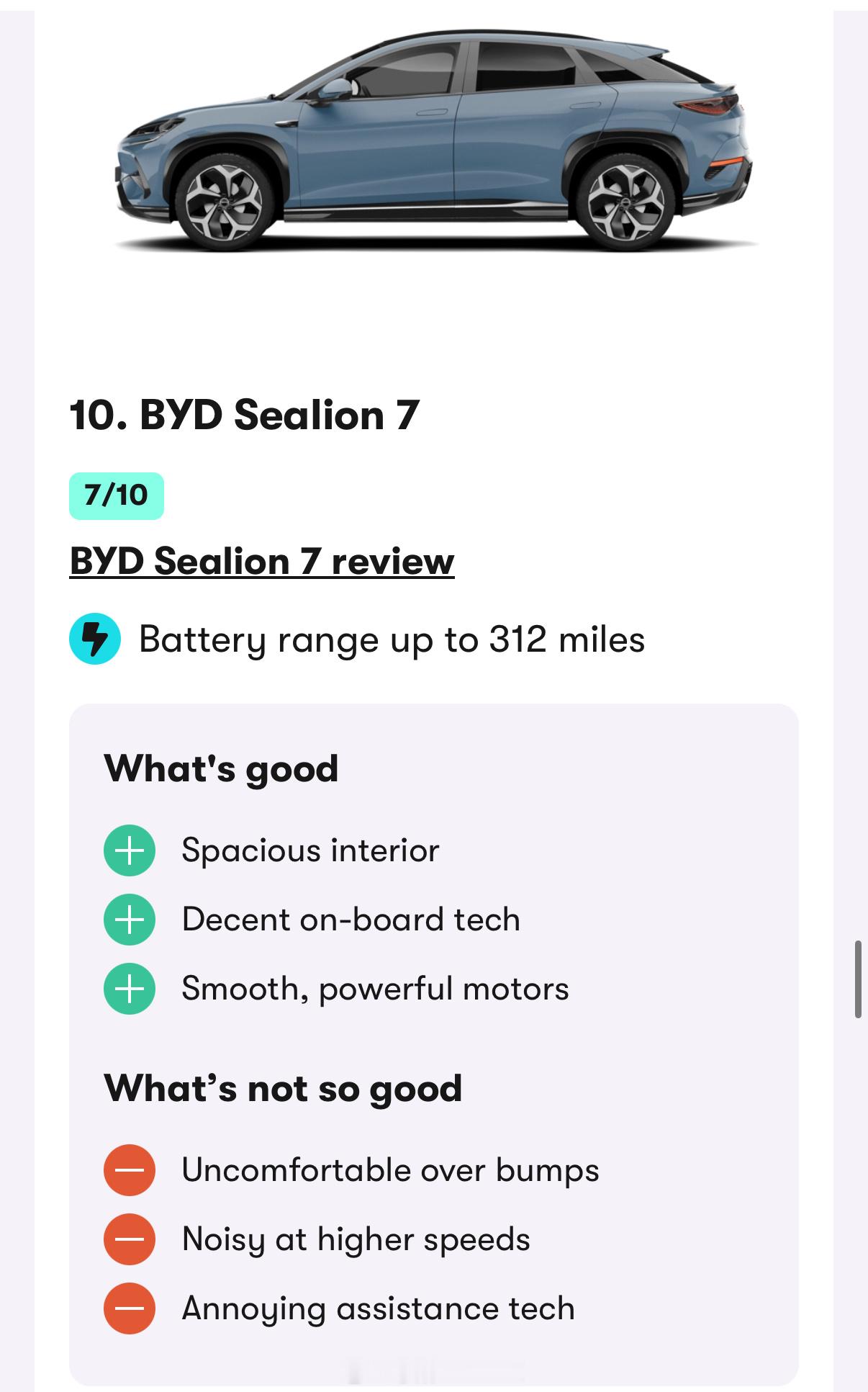Click the minus icon beside Annoying assistance tech

pos(130,1308)
